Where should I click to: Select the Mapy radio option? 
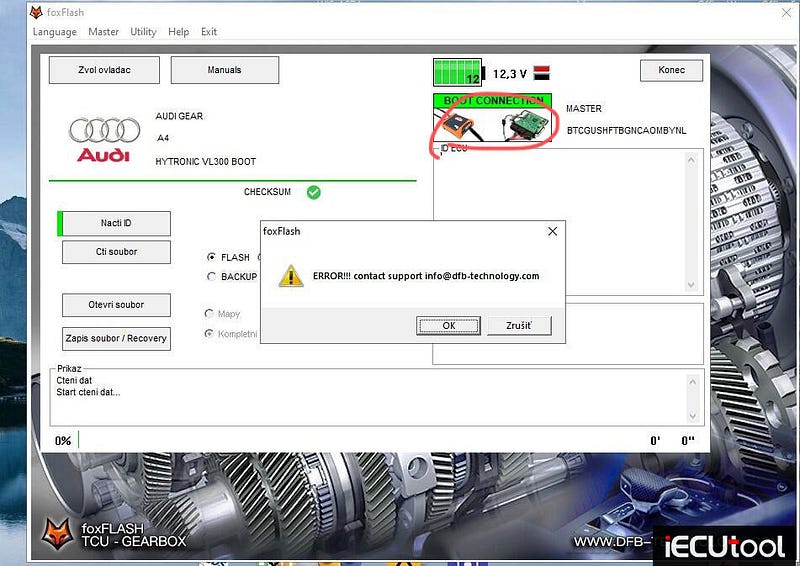209,313
